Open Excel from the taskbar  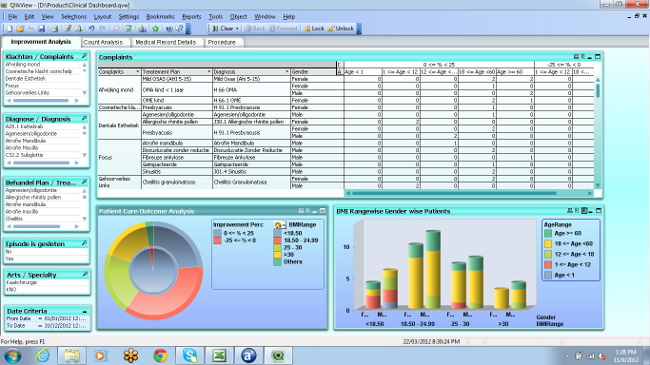(x=219, y=356)
